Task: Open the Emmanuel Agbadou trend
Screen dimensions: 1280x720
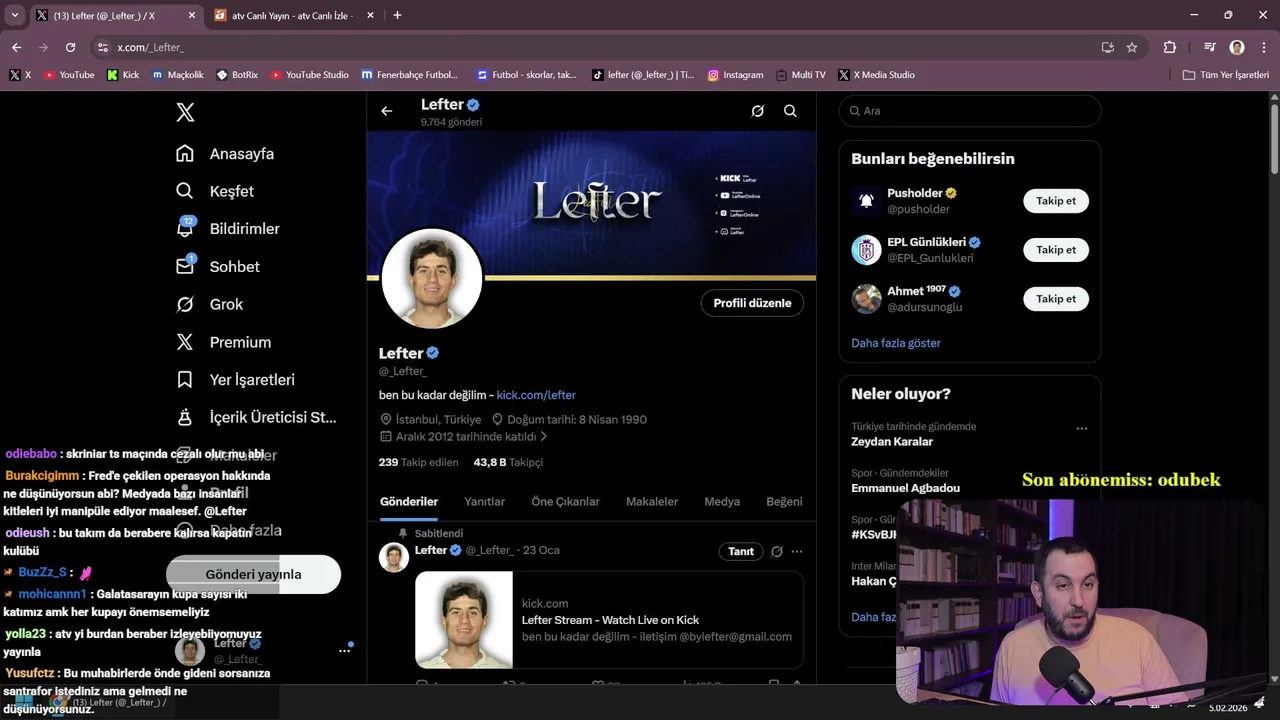Action: click(x=905, y=488)
